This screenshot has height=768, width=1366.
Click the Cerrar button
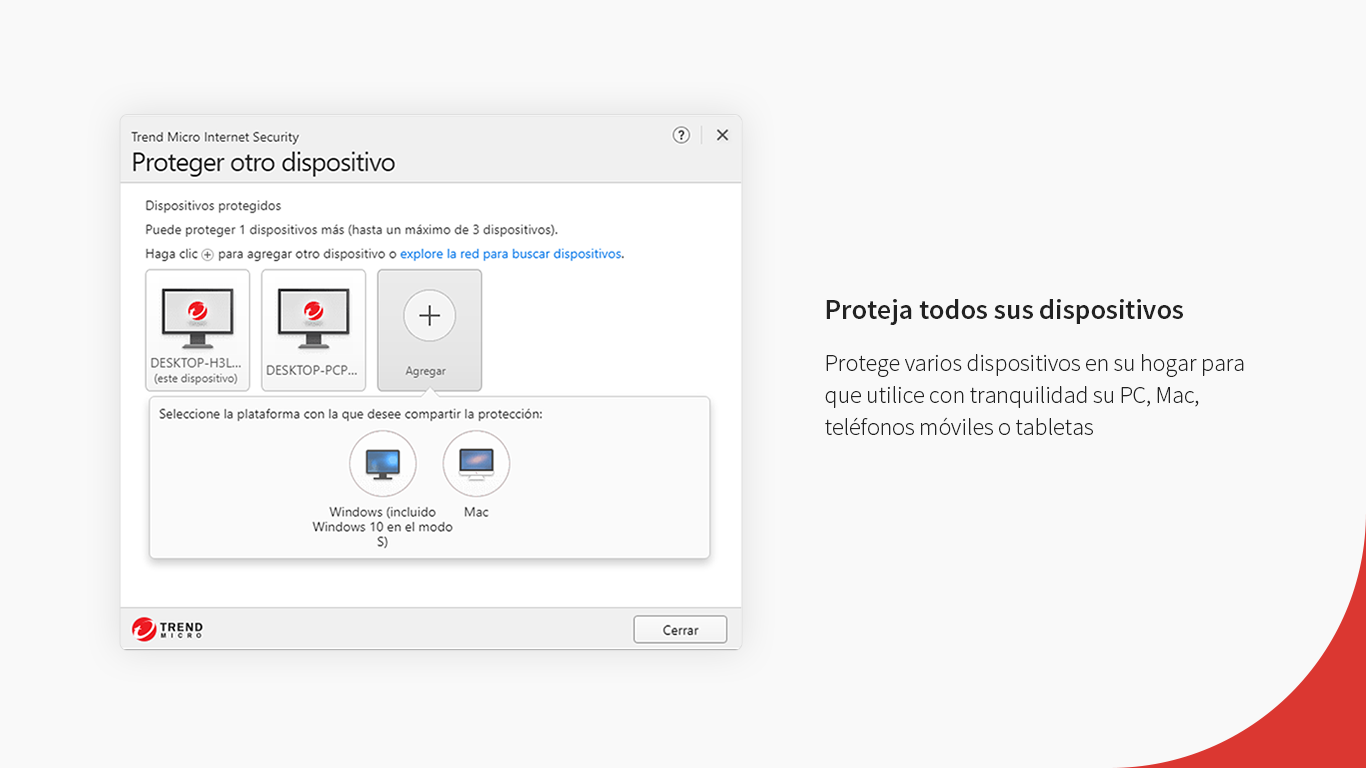tap(680, 630)
